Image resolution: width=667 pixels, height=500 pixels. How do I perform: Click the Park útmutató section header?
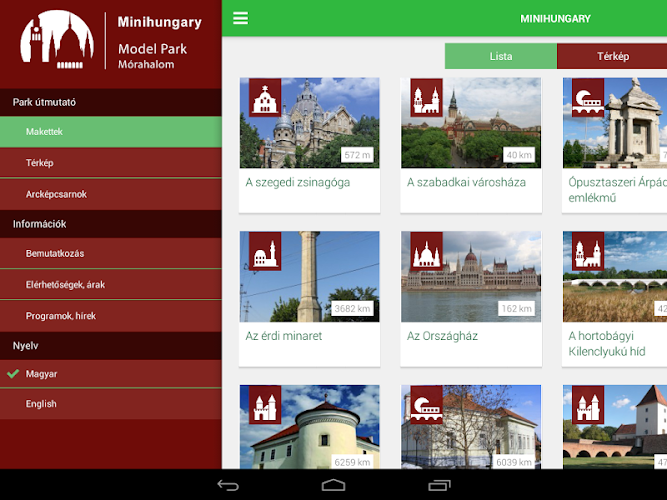click(111, 102)
